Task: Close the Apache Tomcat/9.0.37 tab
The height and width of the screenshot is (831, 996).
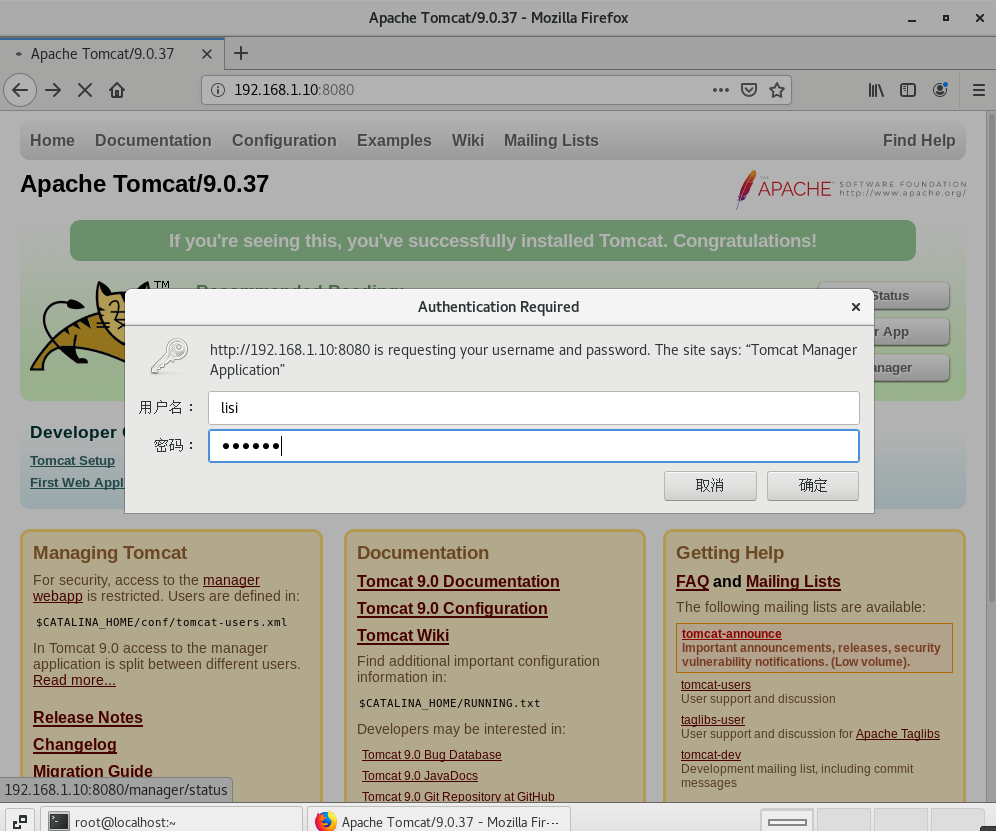Action: pyautogui.click(x=206, y=54)
